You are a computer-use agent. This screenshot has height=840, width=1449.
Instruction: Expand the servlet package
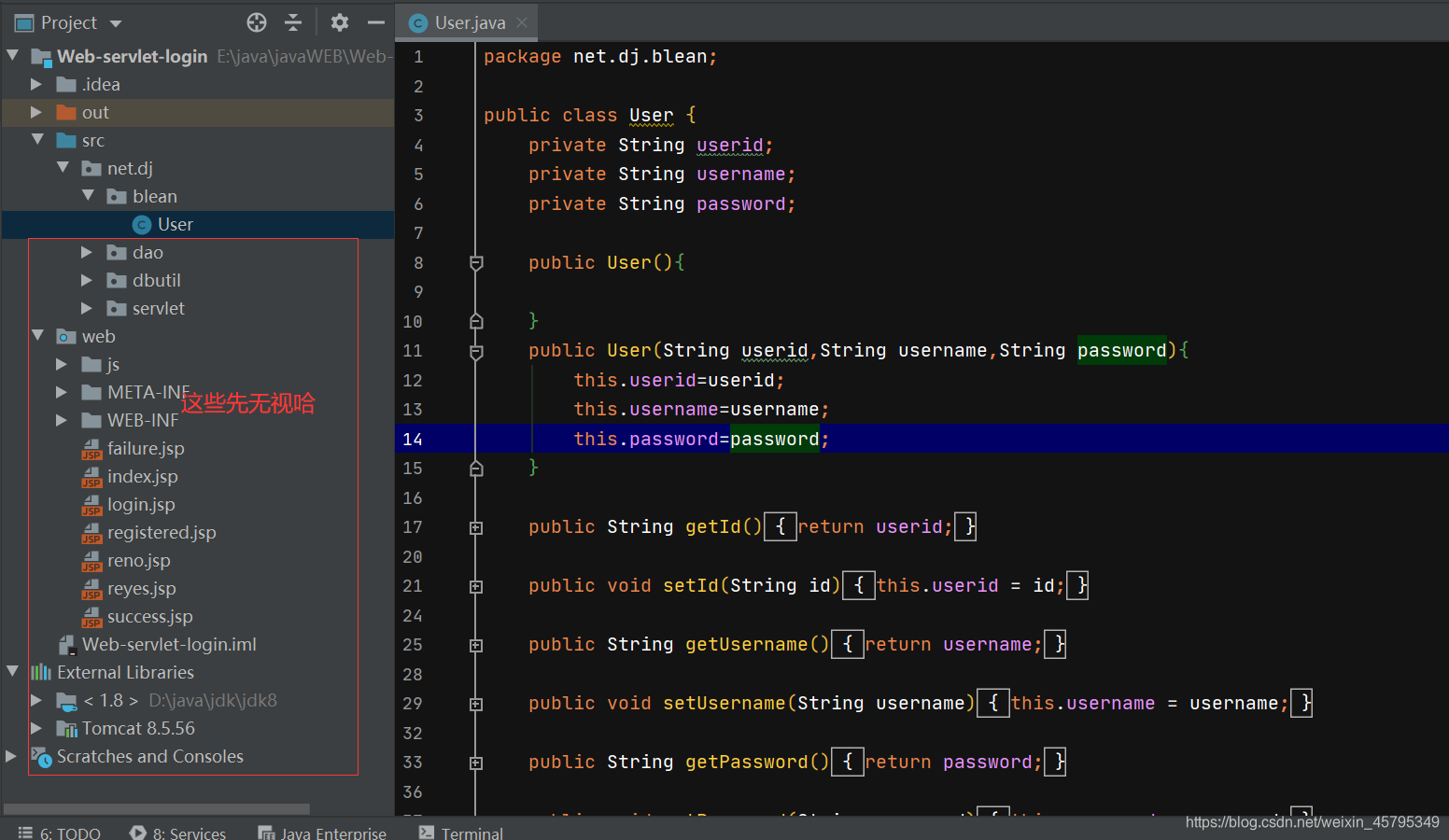click(87, 308)
